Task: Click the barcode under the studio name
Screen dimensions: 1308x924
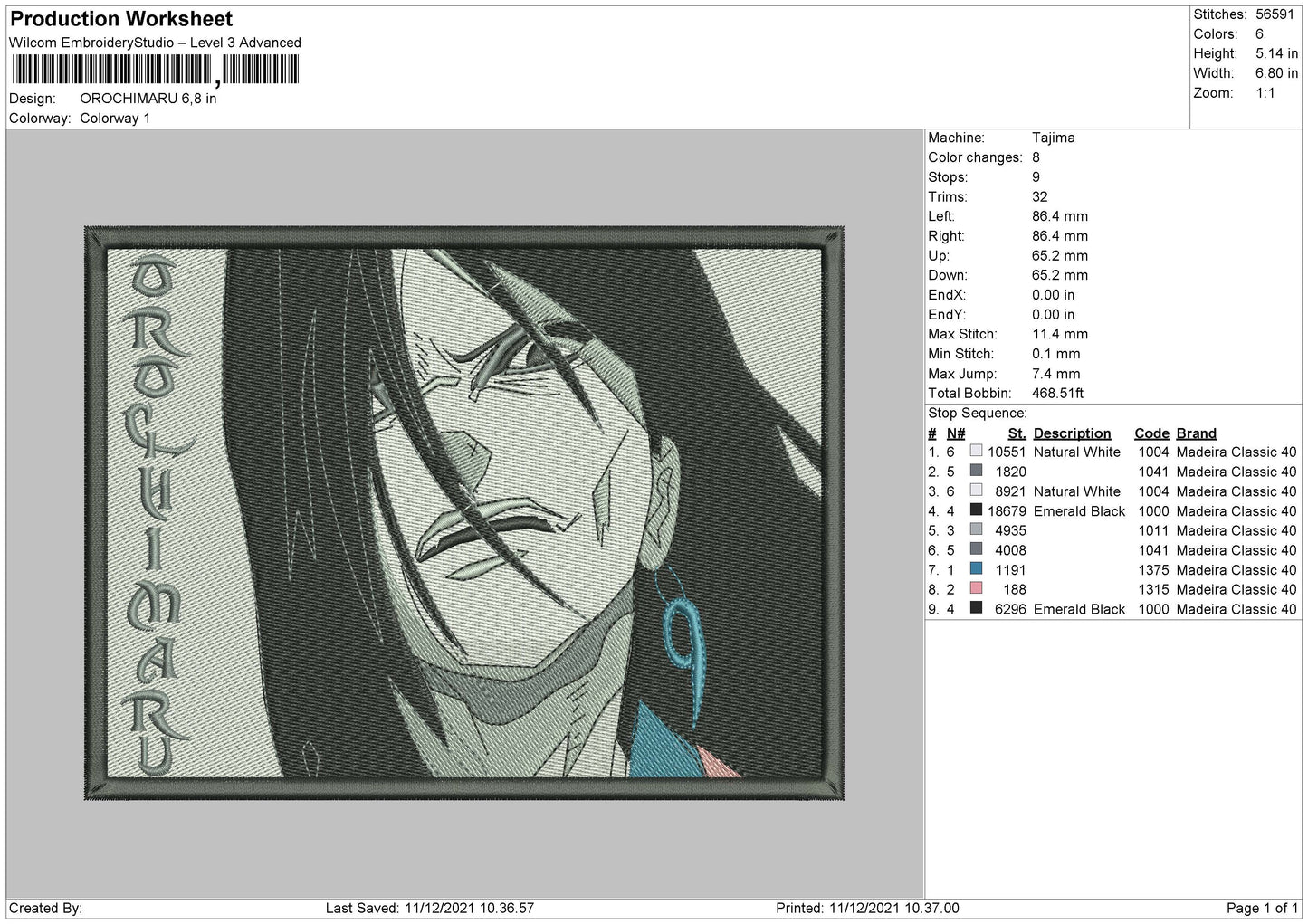Action: [154, 70]
